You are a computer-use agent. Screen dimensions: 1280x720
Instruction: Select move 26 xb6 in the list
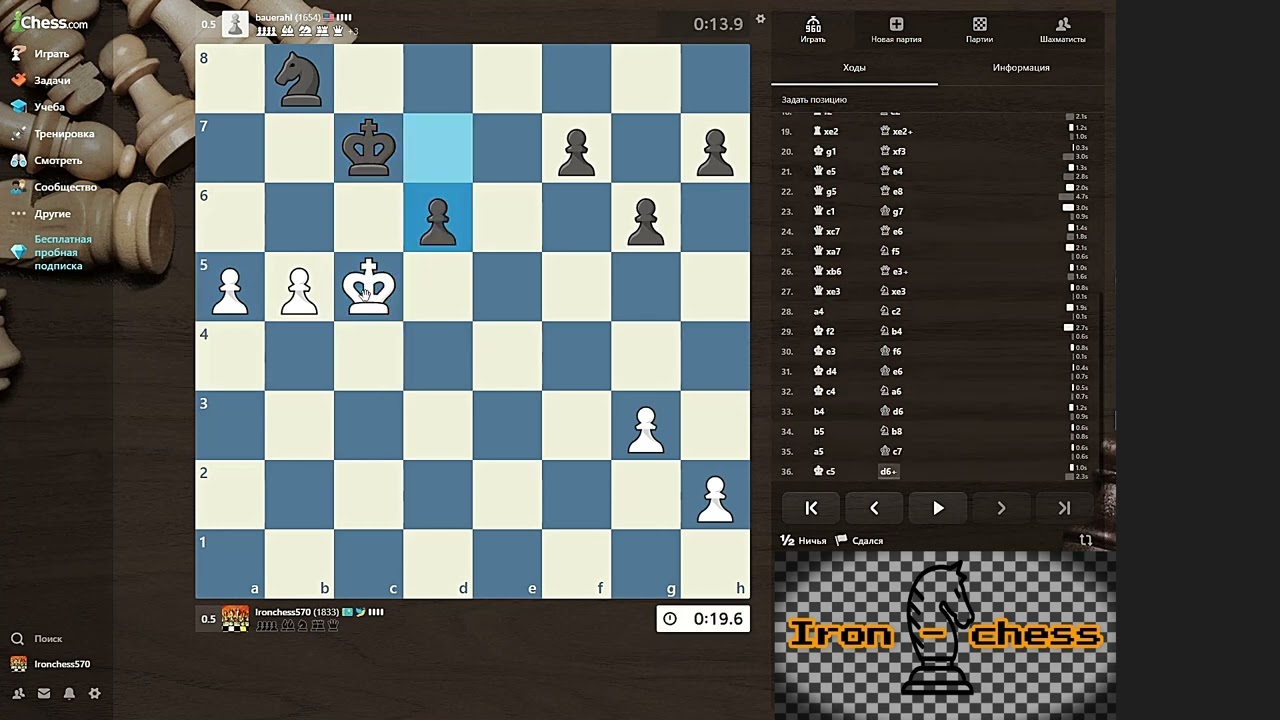[x=828, y=271]
